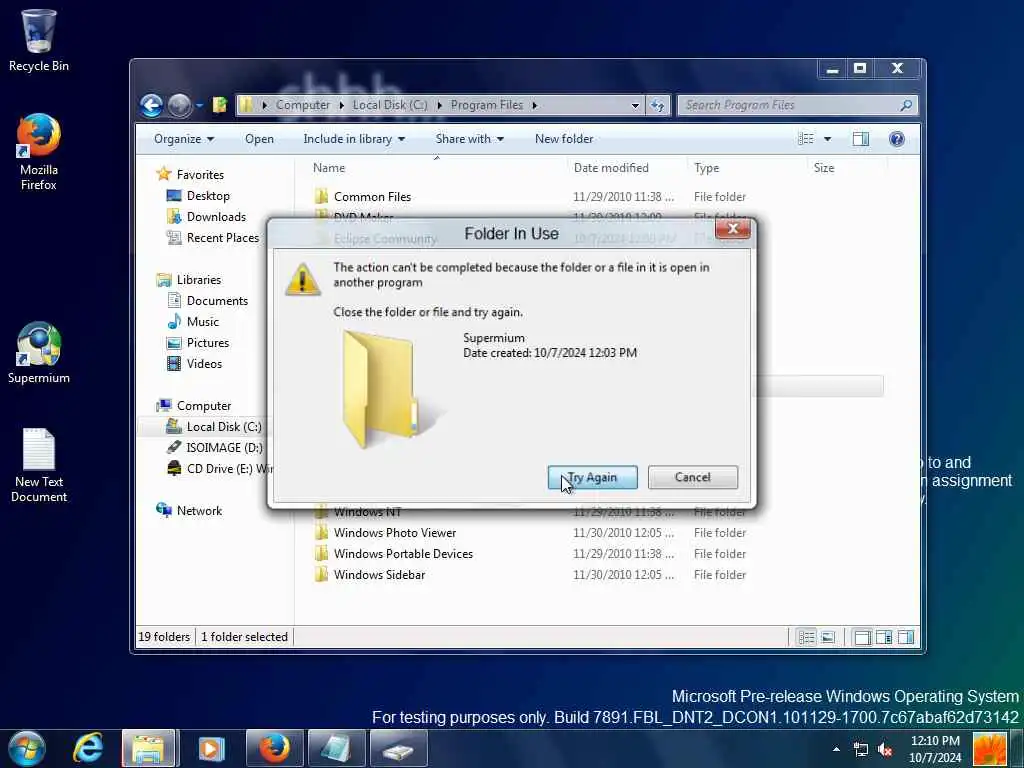The width and height of the screenshot is (1024, 768).
Task: Select the Windows Sidebar folder
Action: (370, 575)
